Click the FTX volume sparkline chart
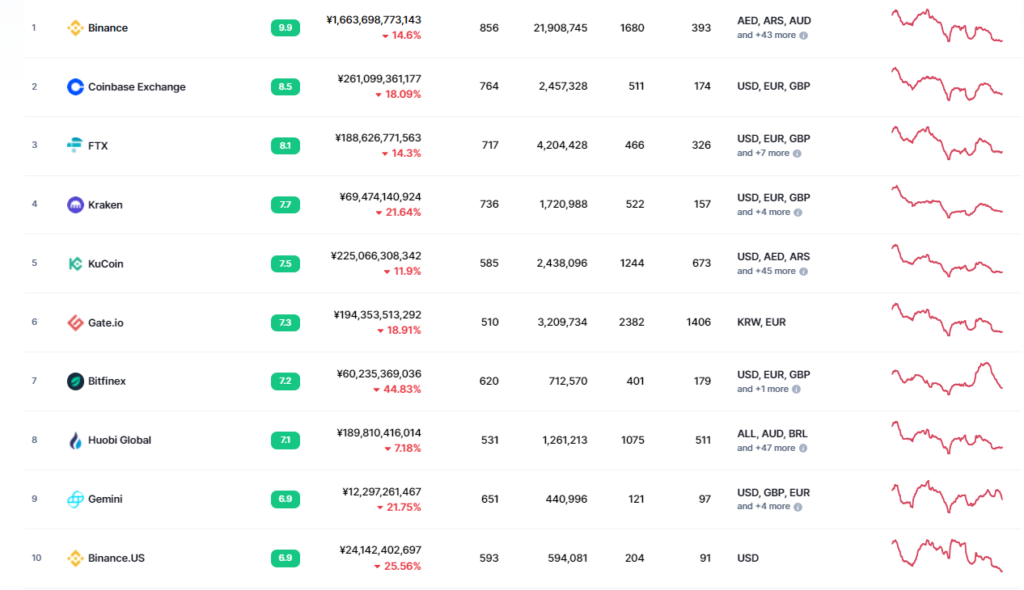Viewport: 1024px width, 590px height. pos(947,144)
